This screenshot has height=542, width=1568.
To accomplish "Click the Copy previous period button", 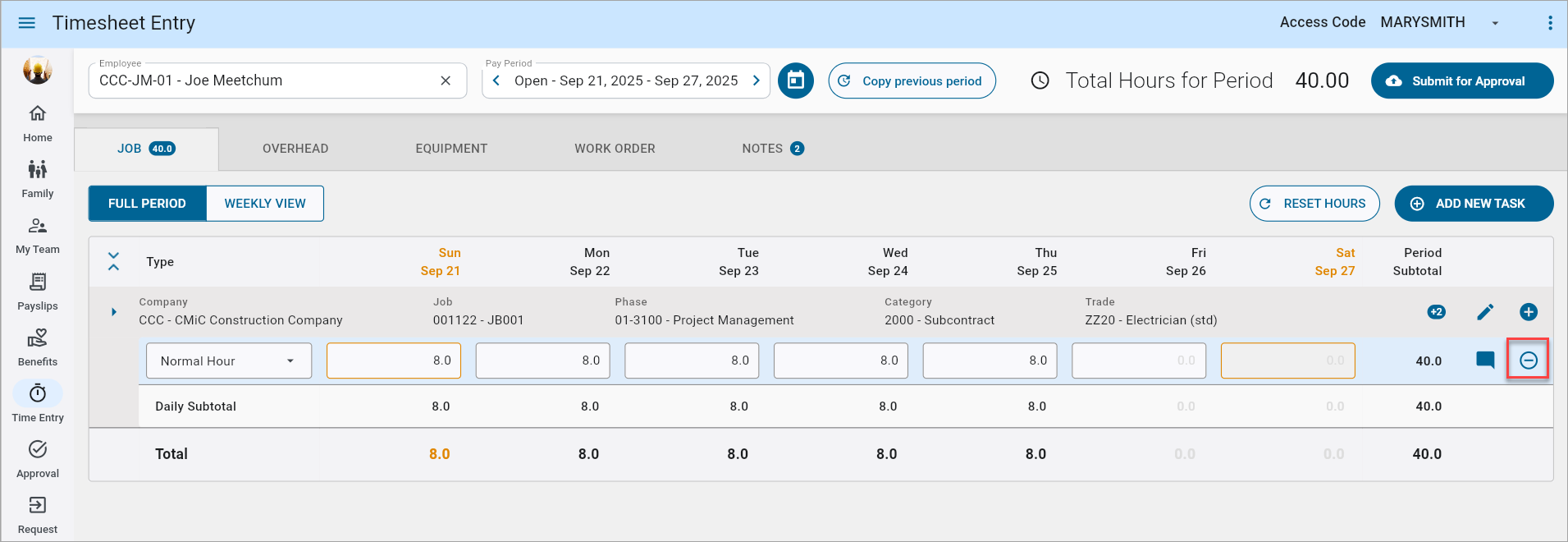I will [912, 80].
